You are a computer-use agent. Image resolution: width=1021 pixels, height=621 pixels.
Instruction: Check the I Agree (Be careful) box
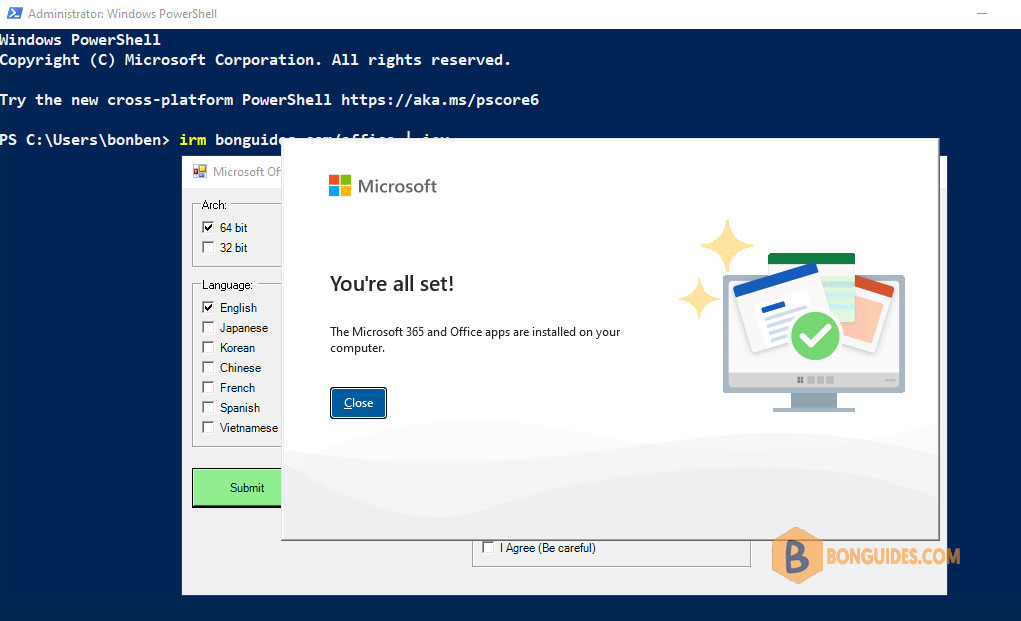(488, 547)
